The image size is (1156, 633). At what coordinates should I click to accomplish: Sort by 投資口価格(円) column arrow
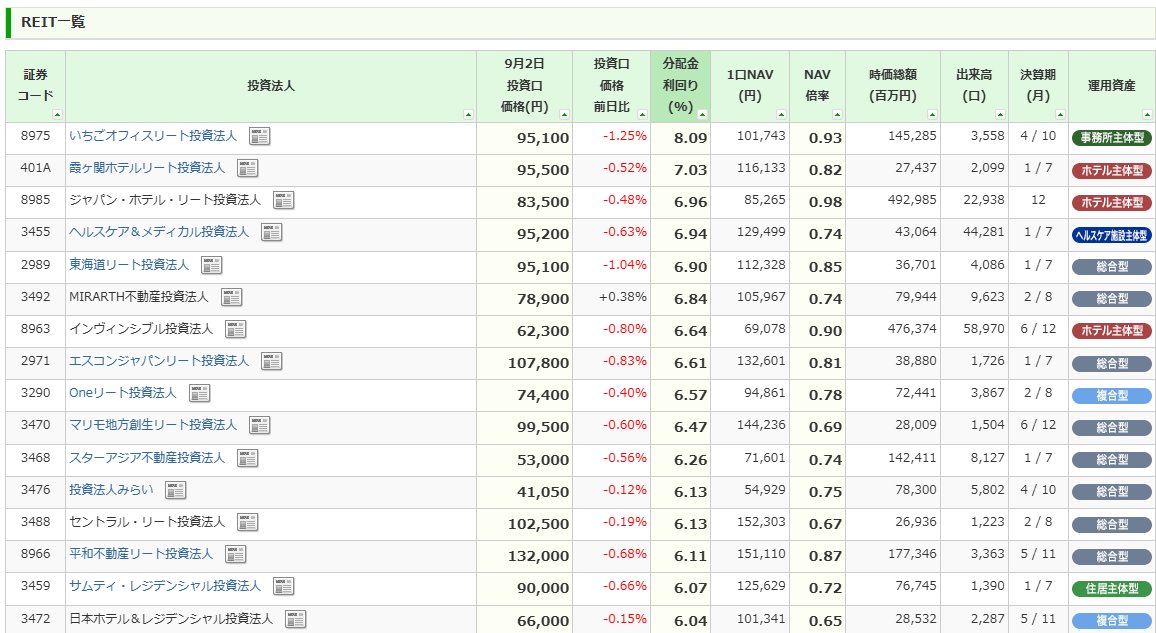(x=564, y=115)
